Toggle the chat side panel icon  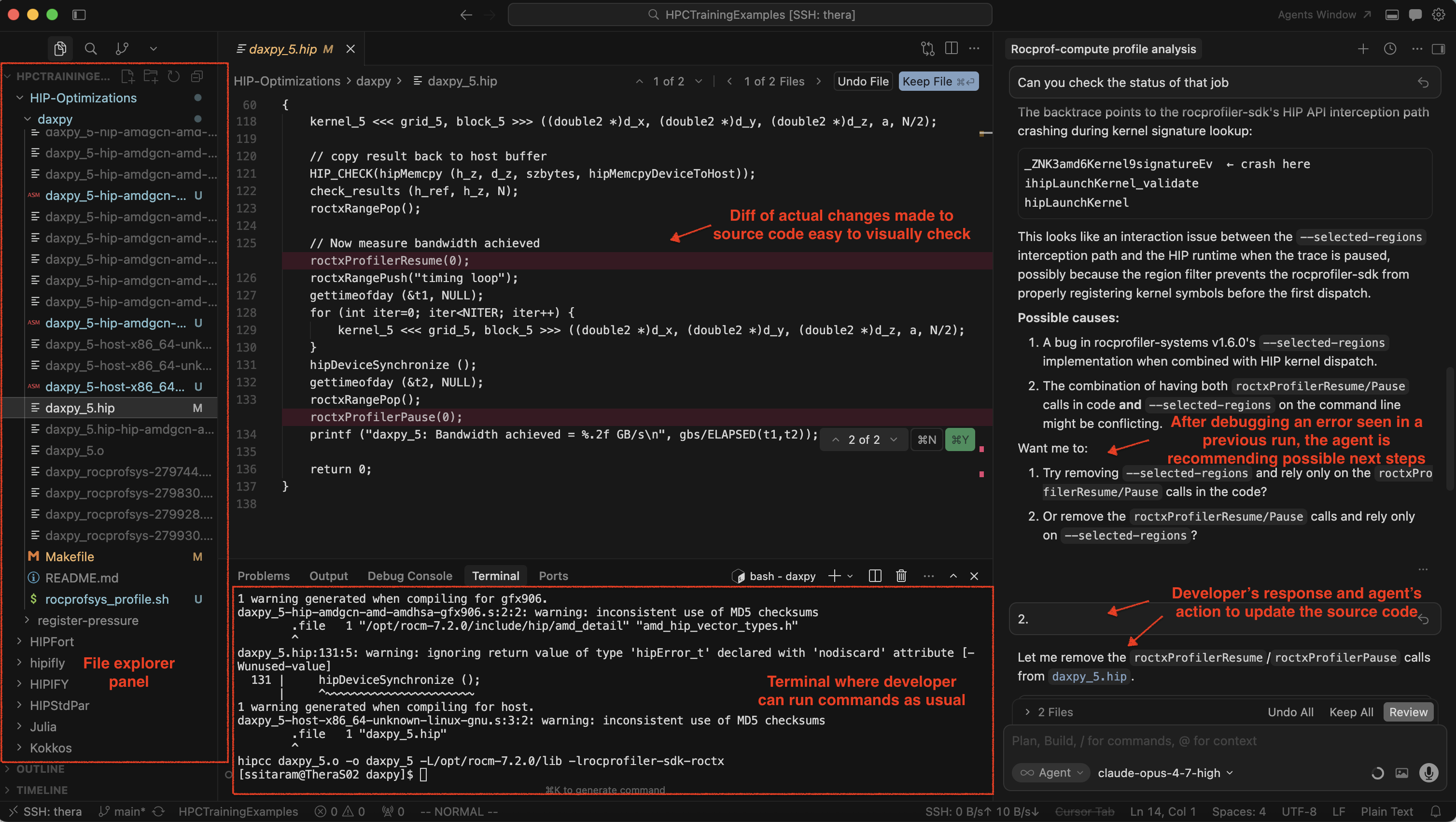click(x=1438, y=49)
